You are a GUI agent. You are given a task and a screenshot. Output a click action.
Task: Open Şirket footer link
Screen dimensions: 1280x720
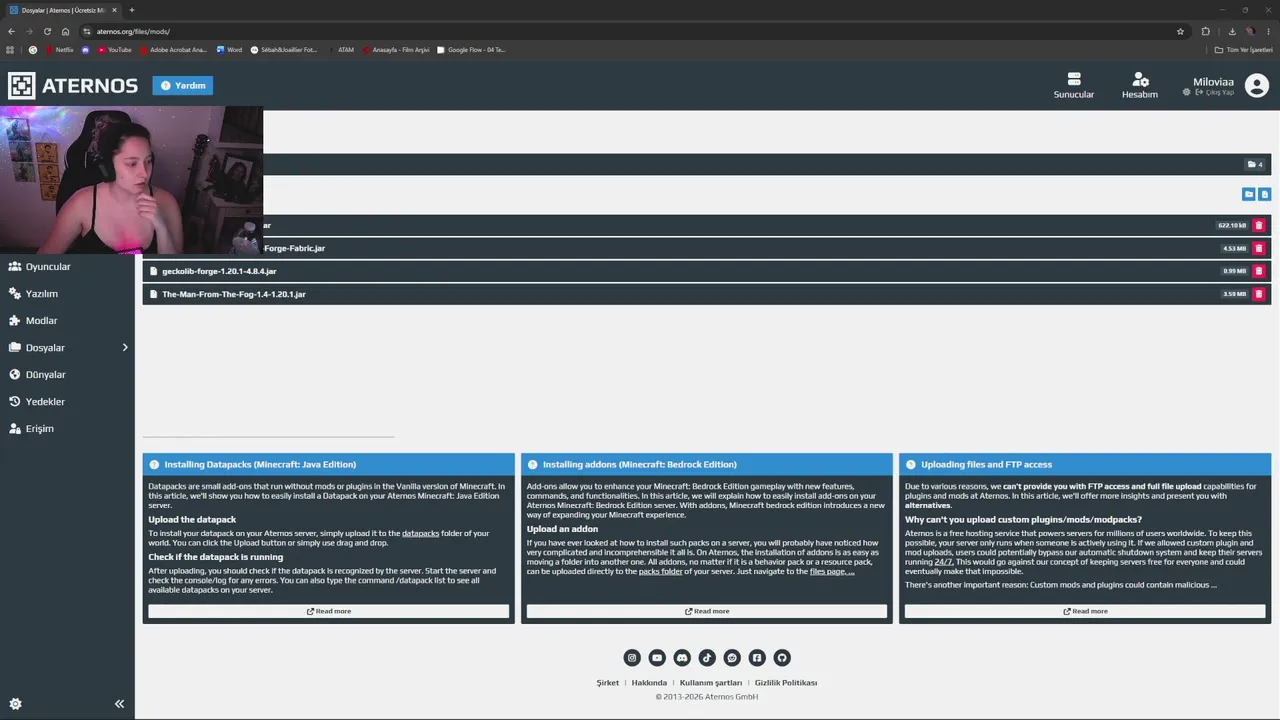(x=608, y=683)
